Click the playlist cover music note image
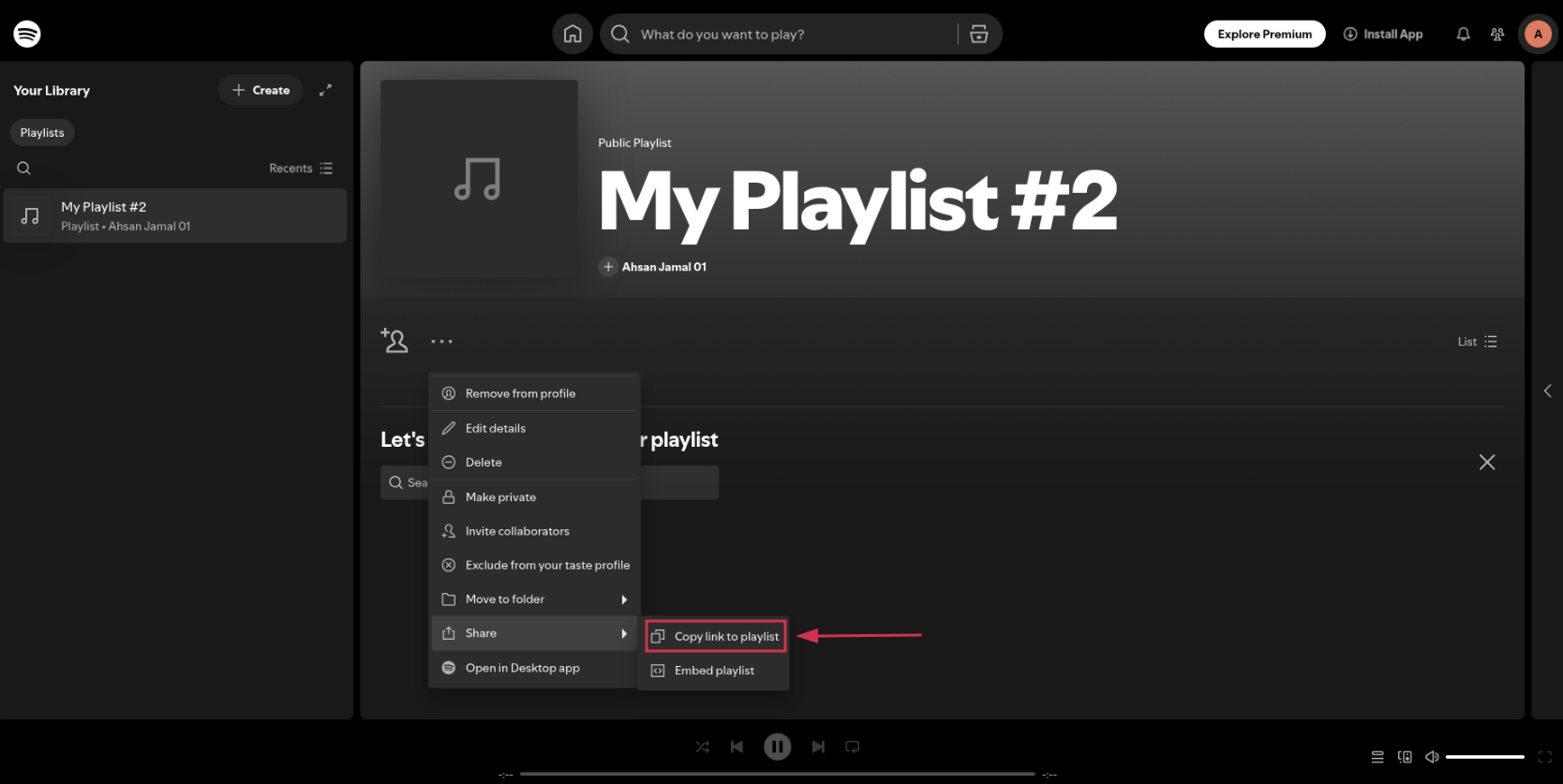Viewport: 1563px width, 784px height. pyautogui.click(x=479, y=178)
